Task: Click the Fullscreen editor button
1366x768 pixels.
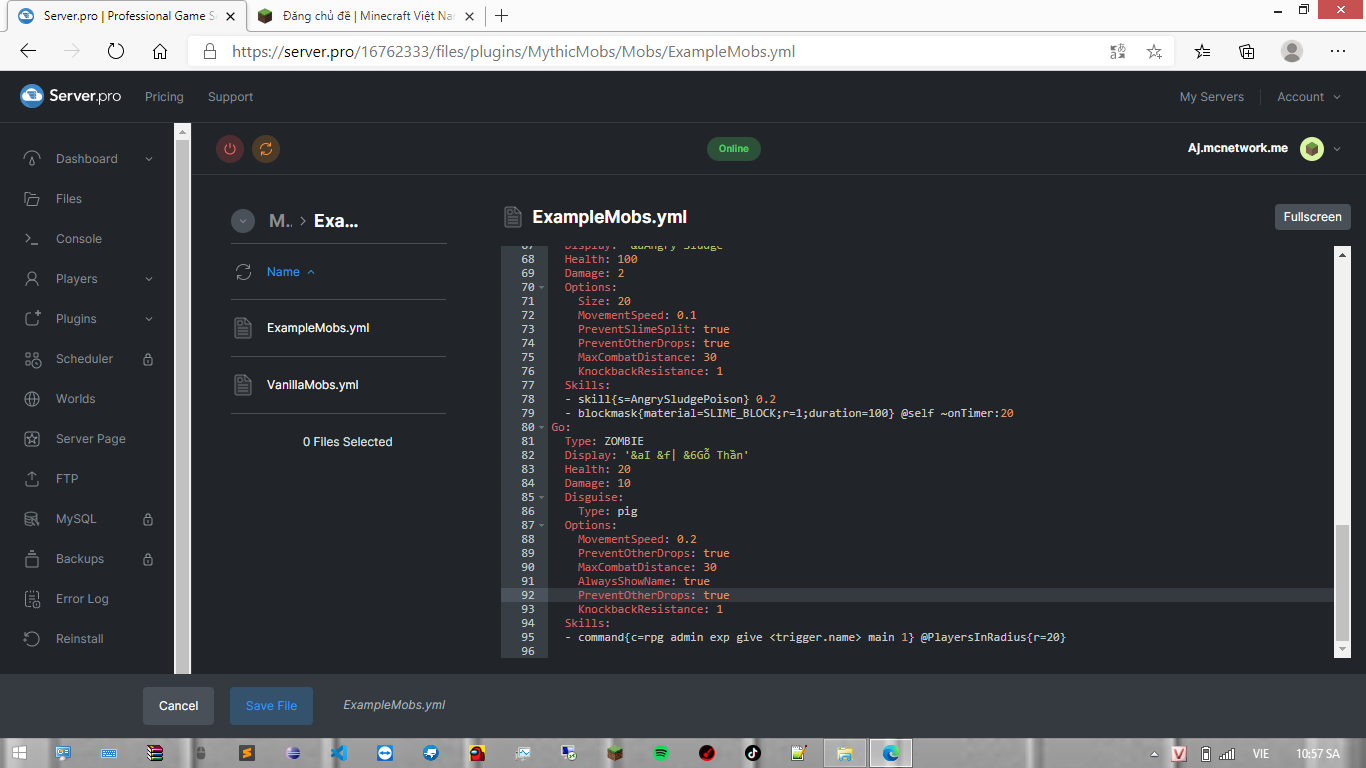Action: coord(1312,217)
